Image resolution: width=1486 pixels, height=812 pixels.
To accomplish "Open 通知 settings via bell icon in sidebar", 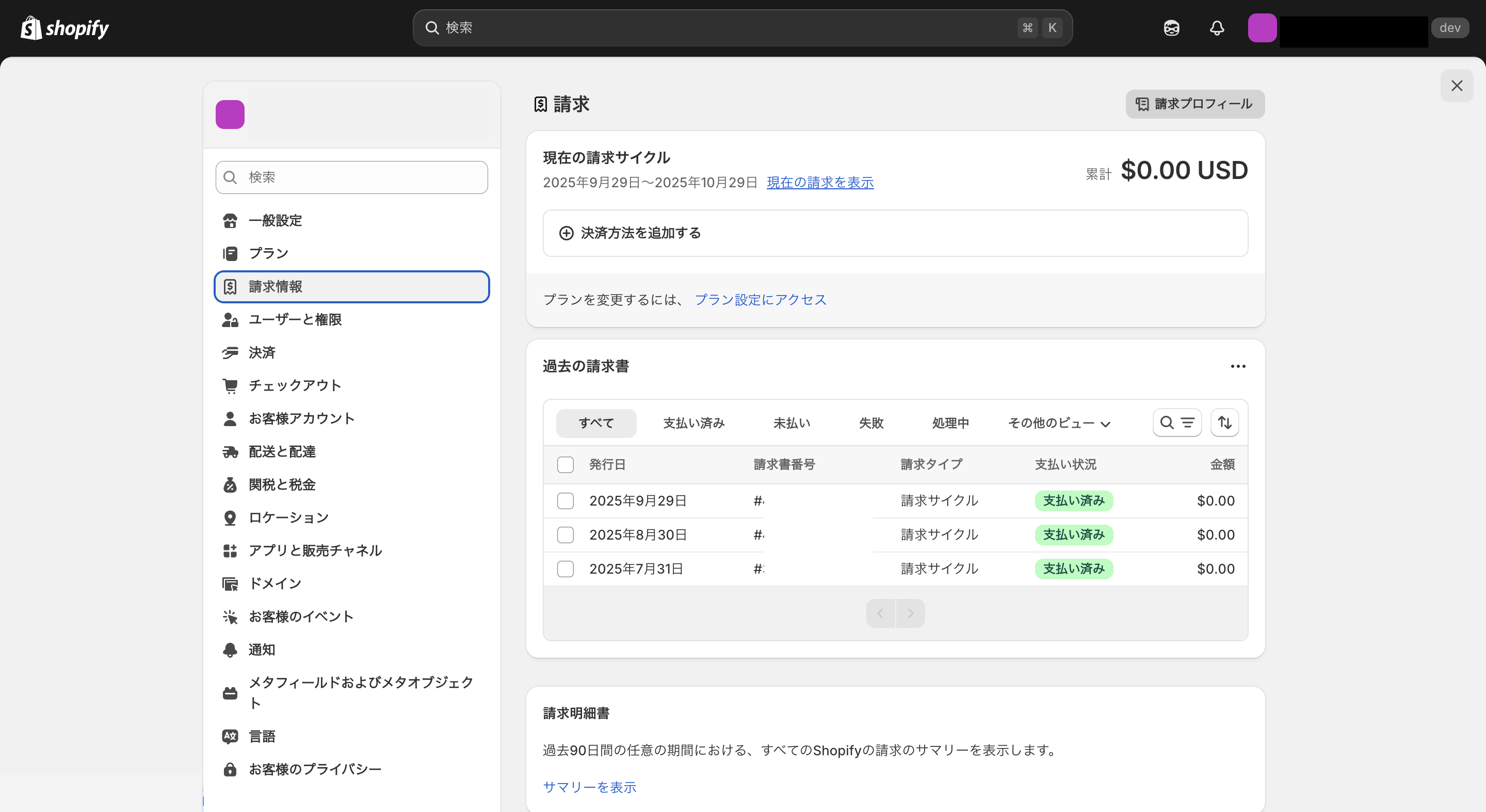I will pyautogui.click(x=230, y=649).
